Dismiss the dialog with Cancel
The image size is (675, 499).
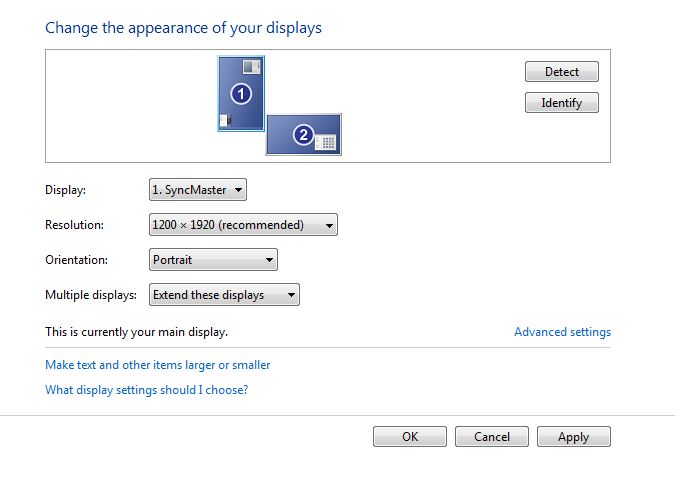[x=492, y=437]
